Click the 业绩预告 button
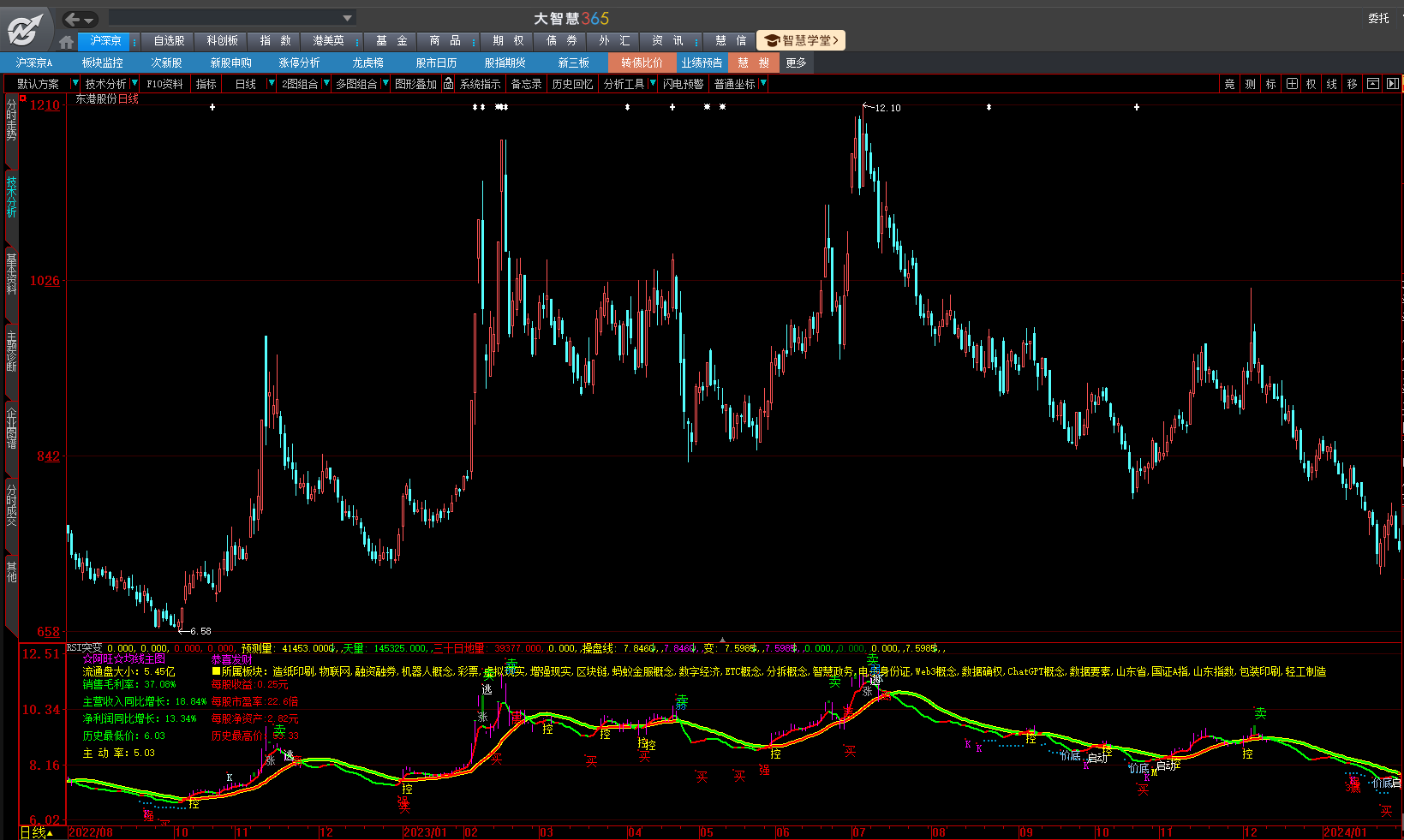The width and height of the screenshot is (1404, 840). (x=702, y=63)
